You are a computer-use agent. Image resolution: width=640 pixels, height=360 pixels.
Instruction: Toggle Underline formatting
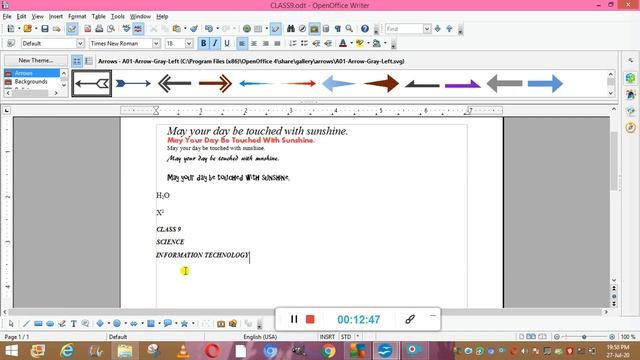pyautogui.click(x=227, y=43)
